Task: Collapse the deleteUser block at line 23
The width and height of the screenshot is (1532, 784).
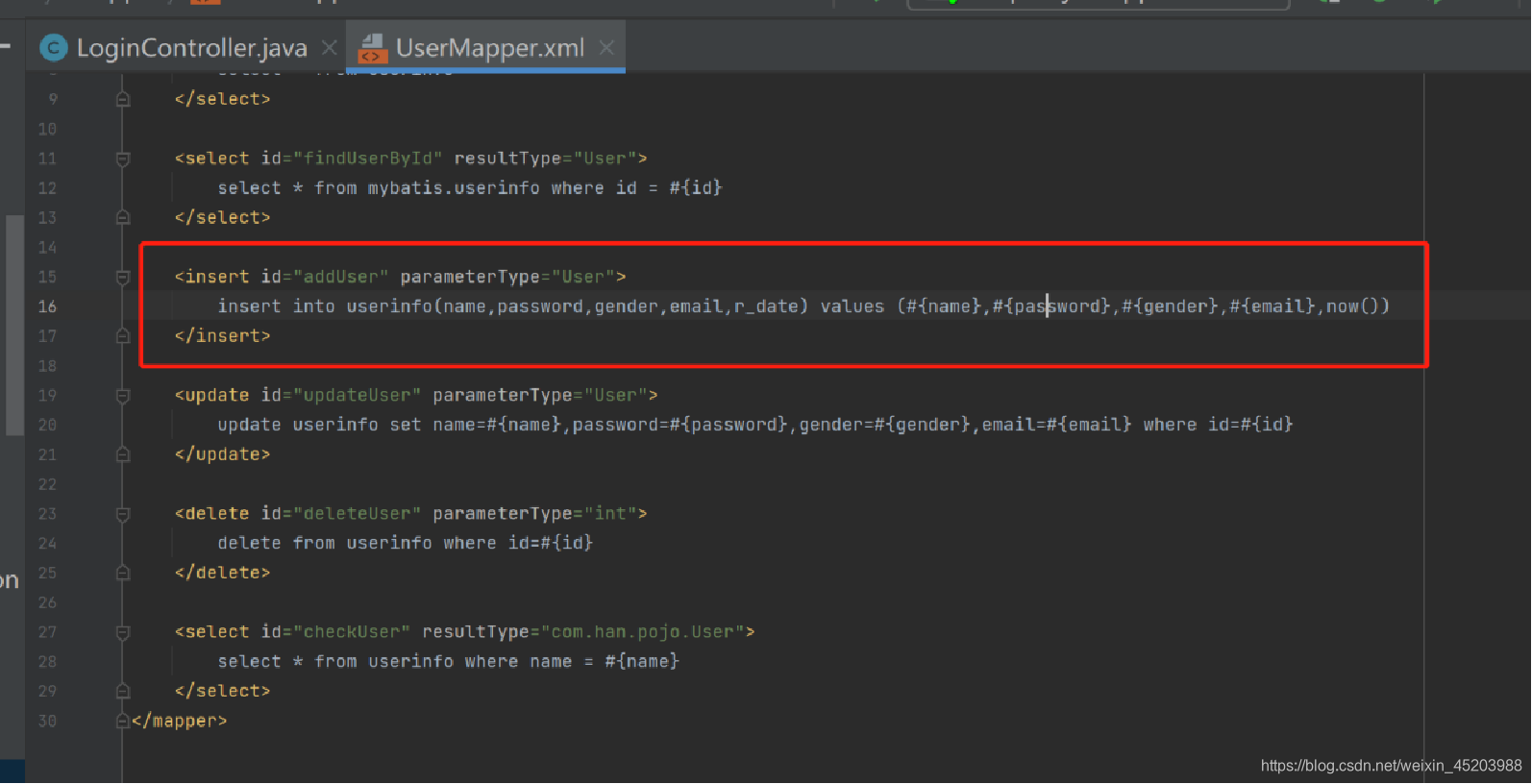Action: pos(123,514)
